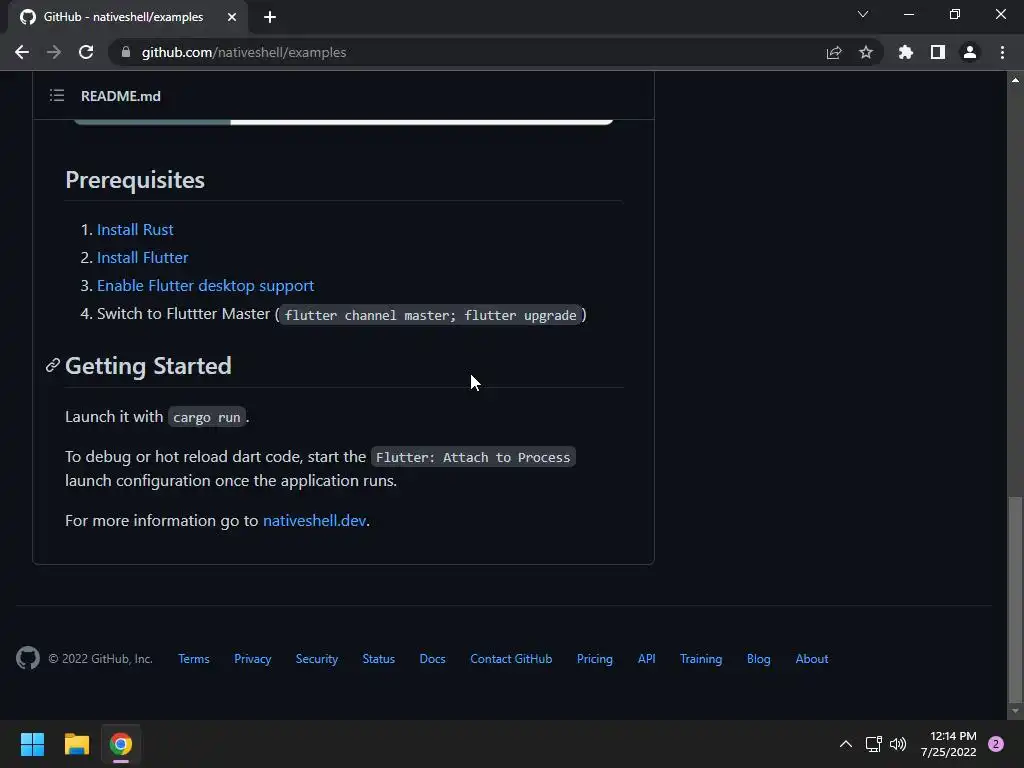Visit the nativeshell.dev link
Screen dimensions: 1024x768
tap(314, 520)
